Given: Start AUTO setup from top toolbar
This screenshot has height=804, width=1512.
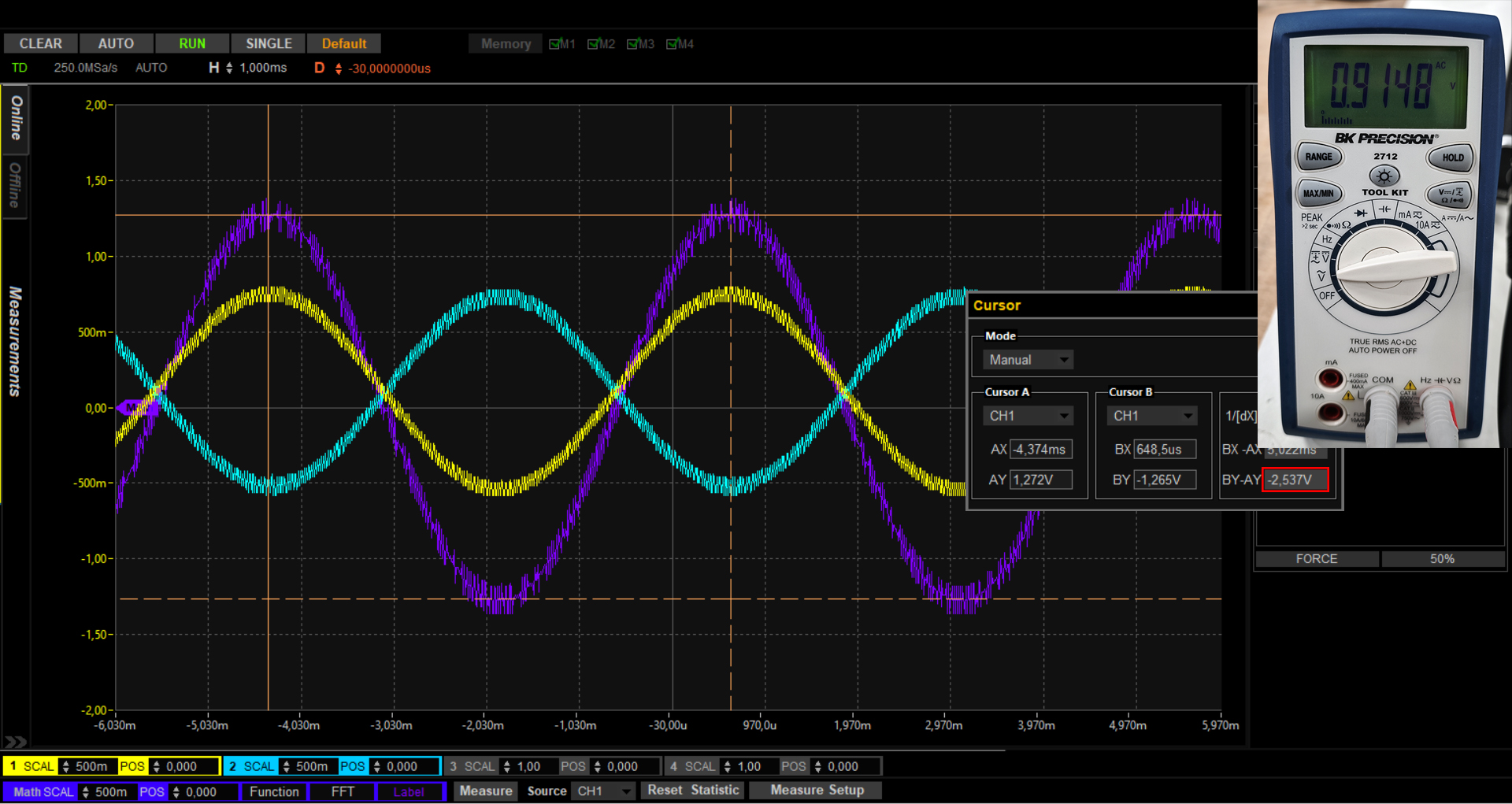Looking at the screenshot, I should [116, 43].
